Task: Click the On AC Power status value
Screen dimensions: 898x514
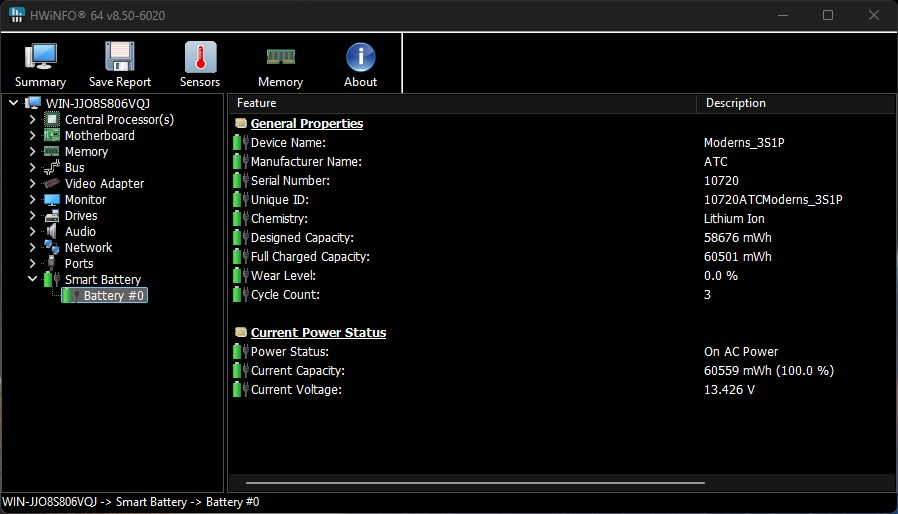Action: tap(741, 352)
